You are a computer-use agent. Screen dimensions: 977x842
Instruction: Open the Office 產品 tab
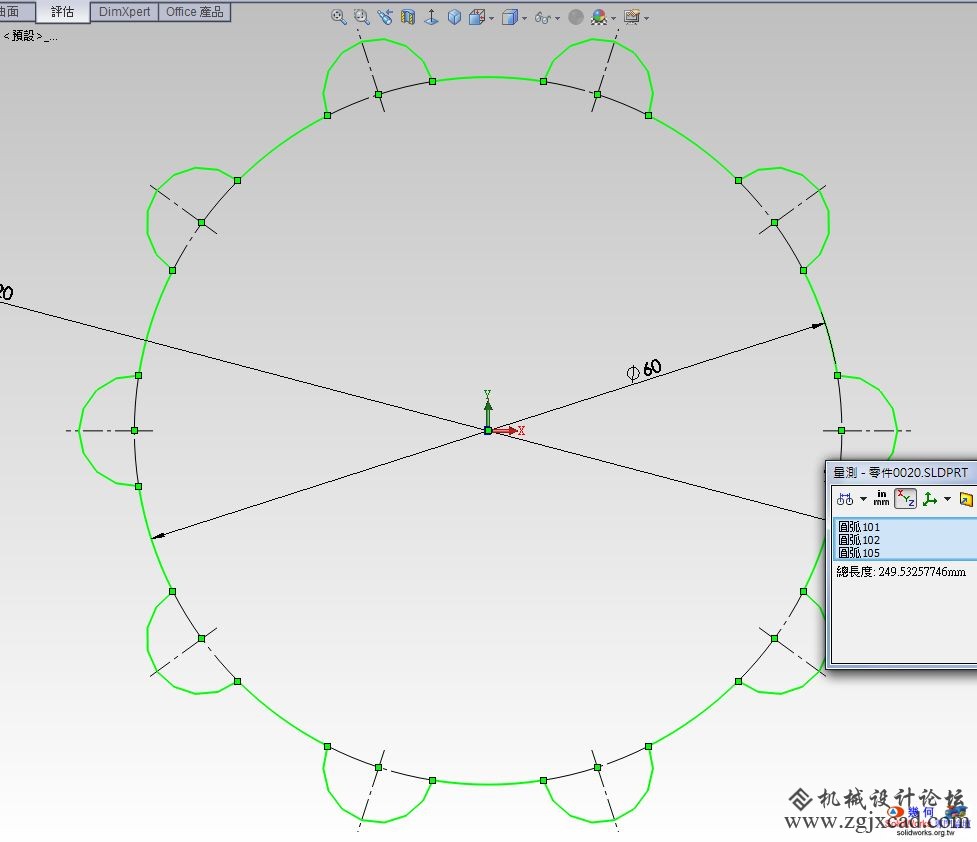194,12
